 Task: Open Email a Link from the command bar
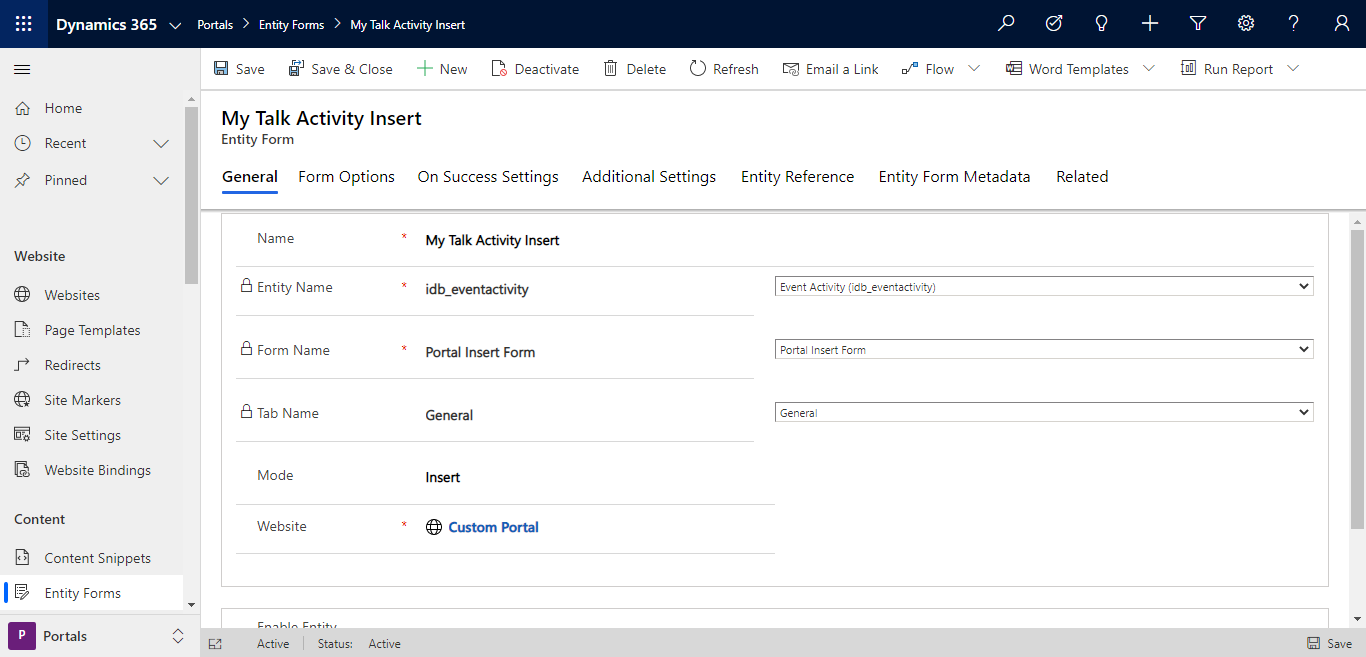[x=790, y=68]
